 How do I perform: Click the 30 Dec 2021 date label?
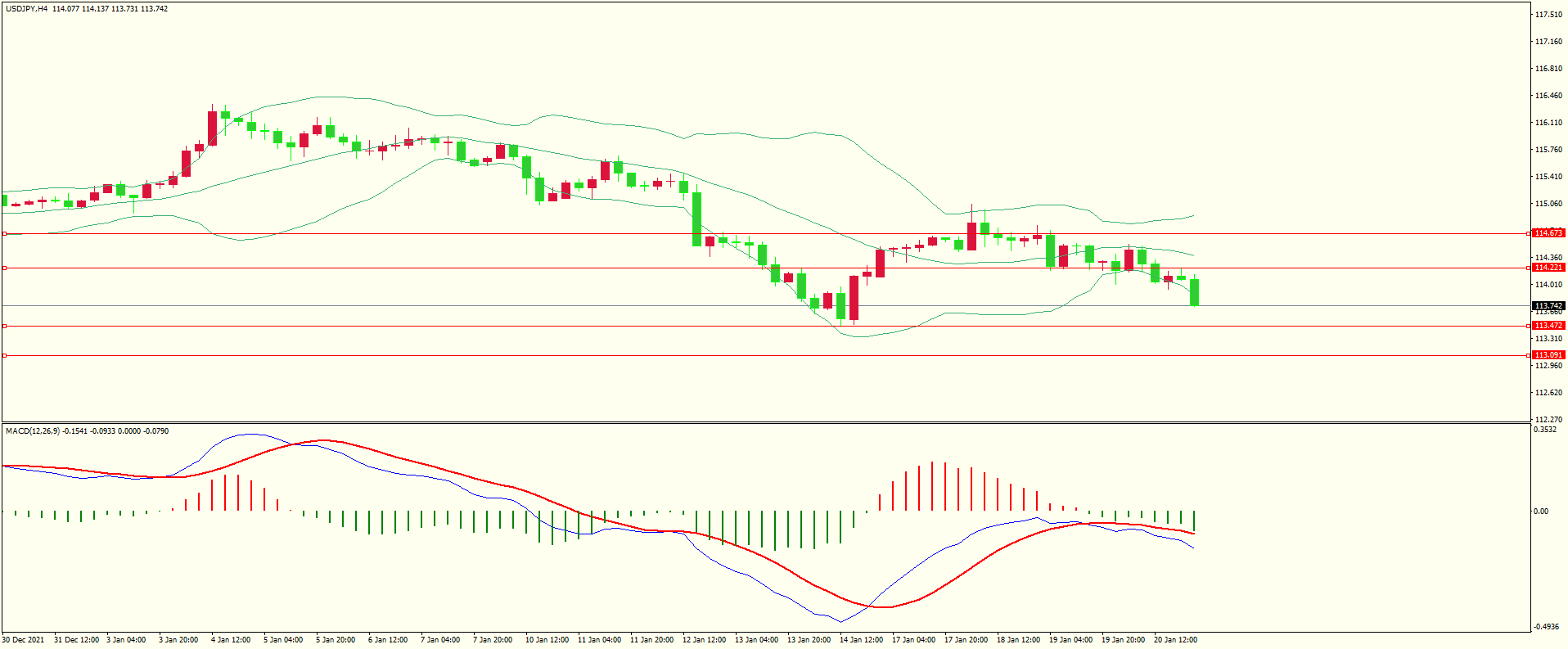(x=24, y=640)
